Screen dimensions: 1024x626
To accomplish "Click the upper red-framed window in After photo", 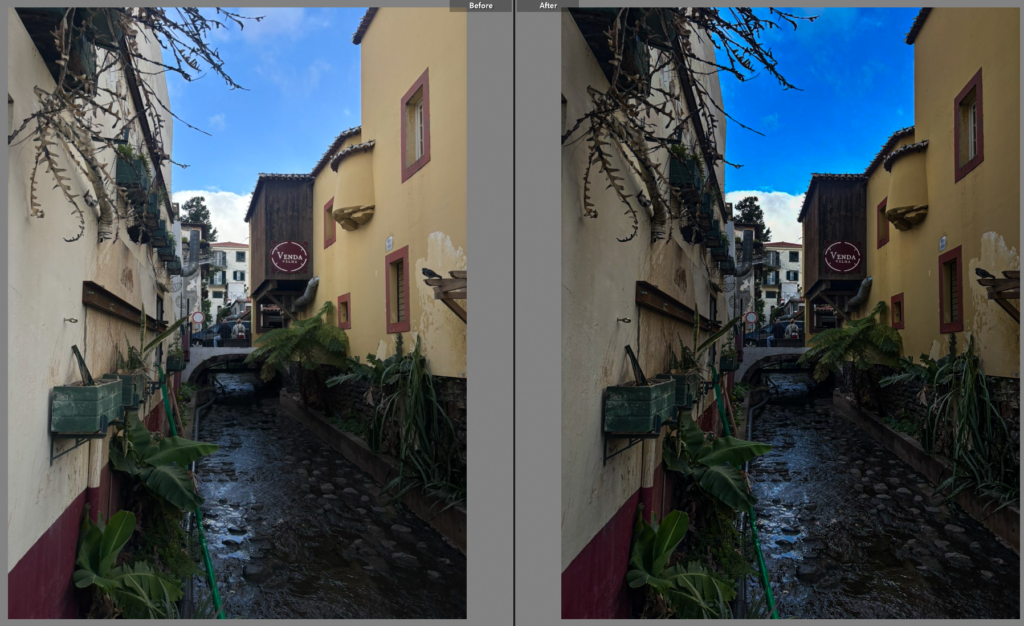I will (968, 125).
